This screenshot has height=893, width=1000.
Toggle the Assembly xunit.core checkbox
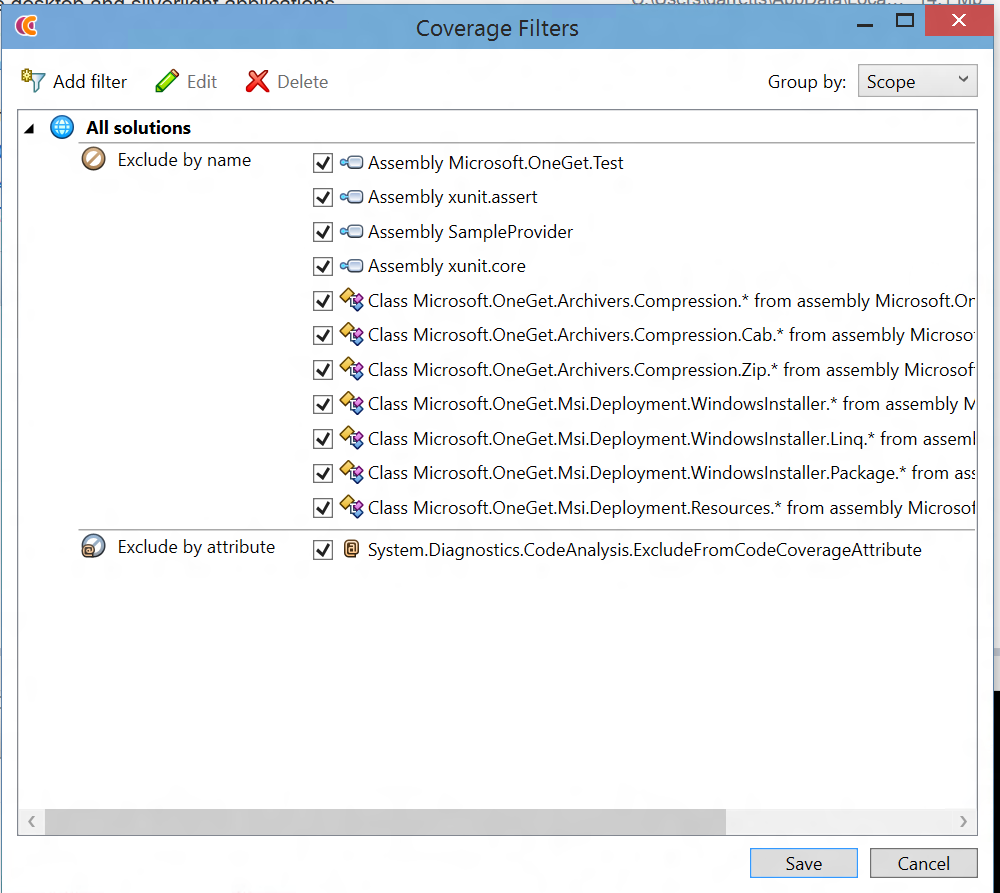[x=323, y=267]
